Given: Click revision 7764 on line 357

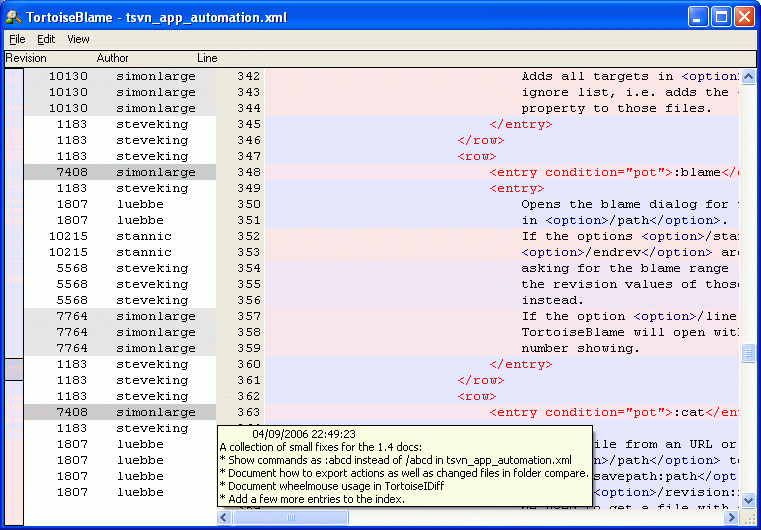Looking at the screenshot, I should [72, 316].
